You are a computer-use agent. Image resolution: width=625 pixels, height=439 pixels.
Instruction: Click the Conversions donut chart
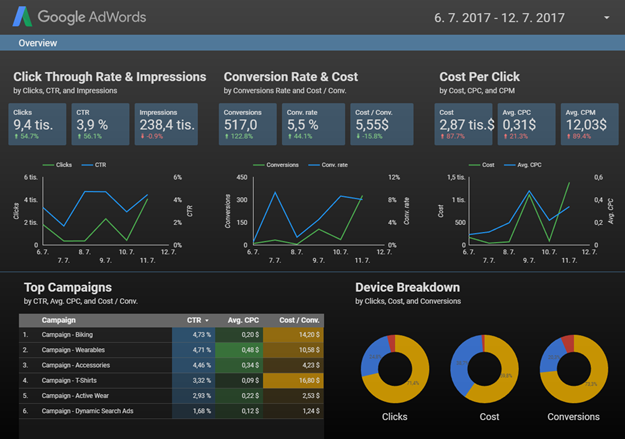click(x=574, y=369)
